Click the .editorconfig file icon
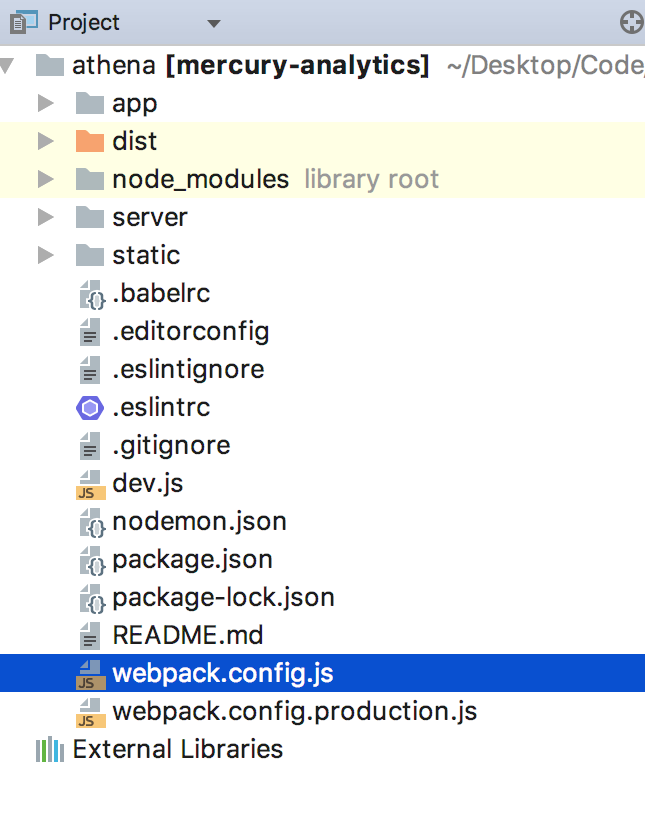Viewport: 645px width, 831px height. [x=90, y=332]
